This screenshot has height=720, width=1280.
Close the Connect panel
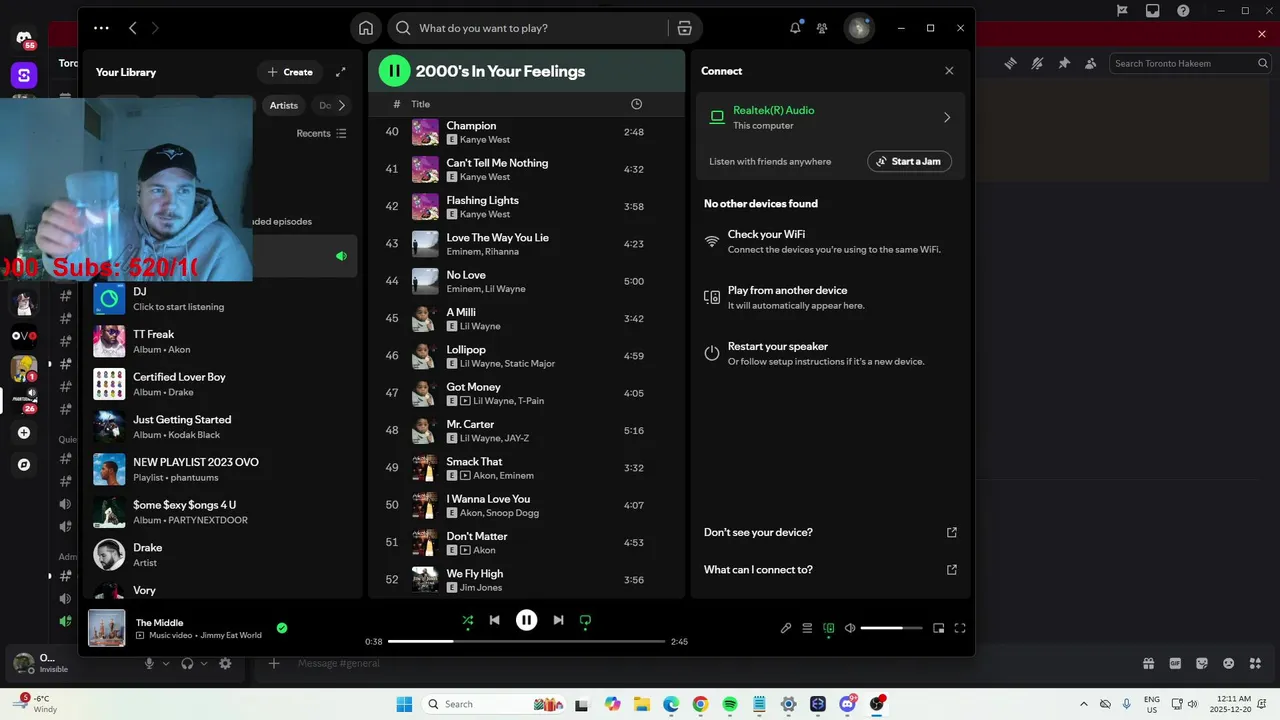click(949, 71)
